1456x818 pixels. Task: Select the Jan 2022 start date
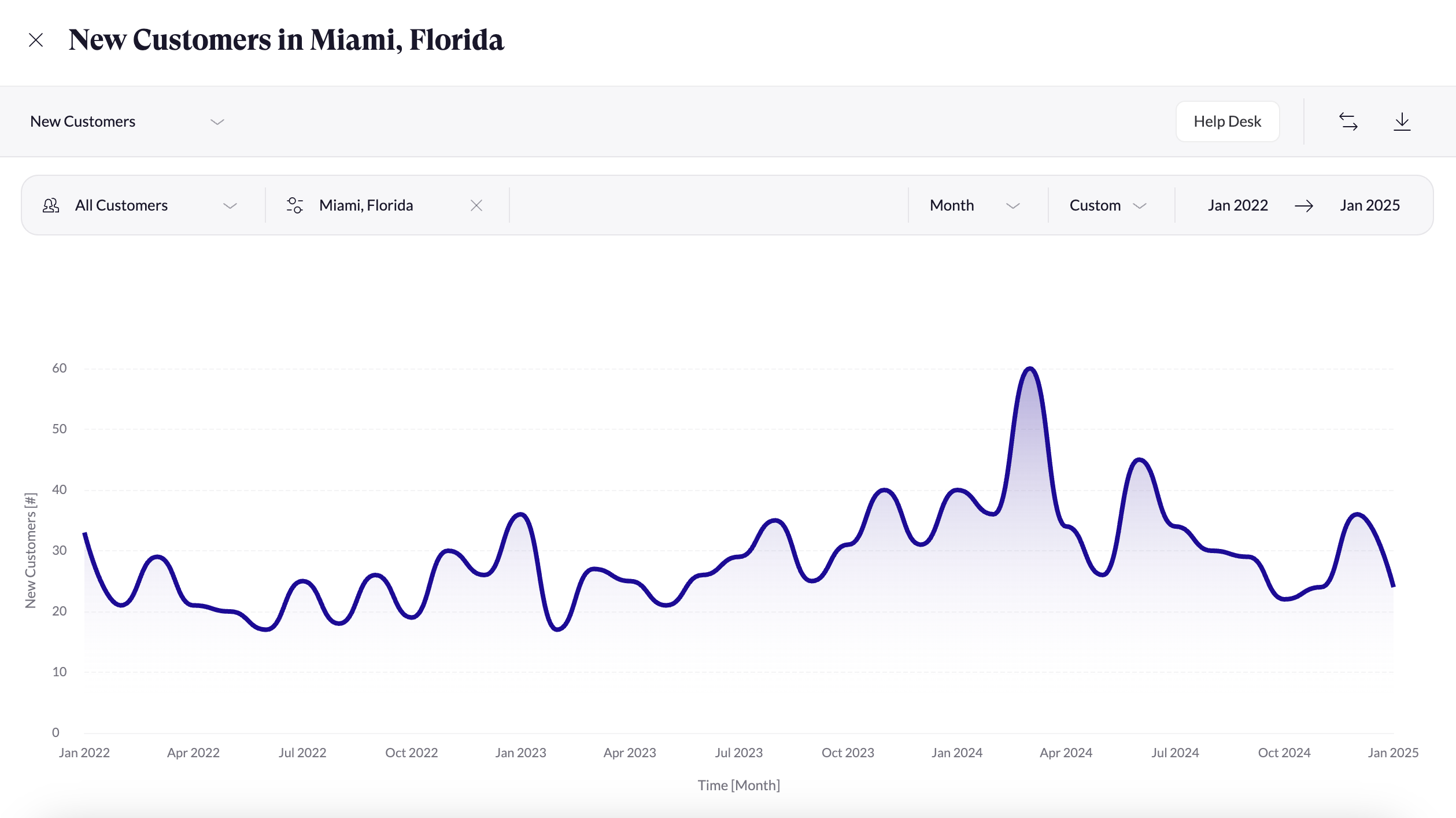point(1237,205)
